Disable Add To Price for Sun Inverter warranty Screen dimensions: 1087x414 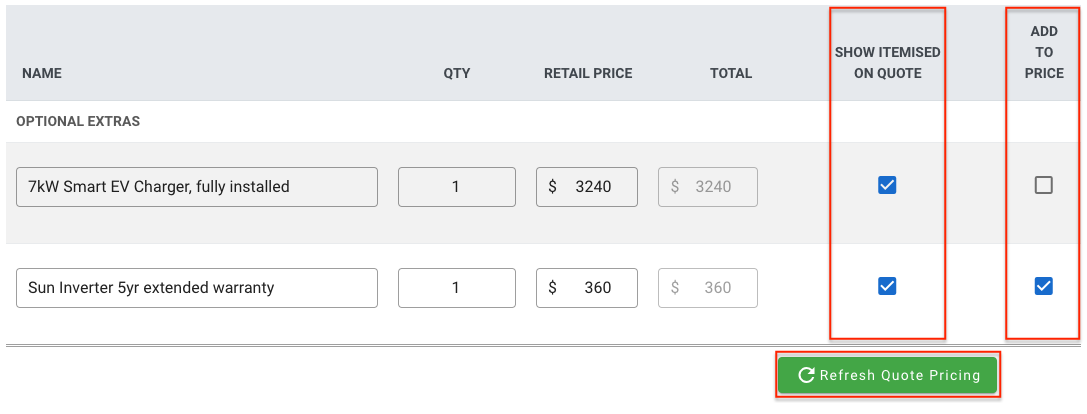point(1043,286)
